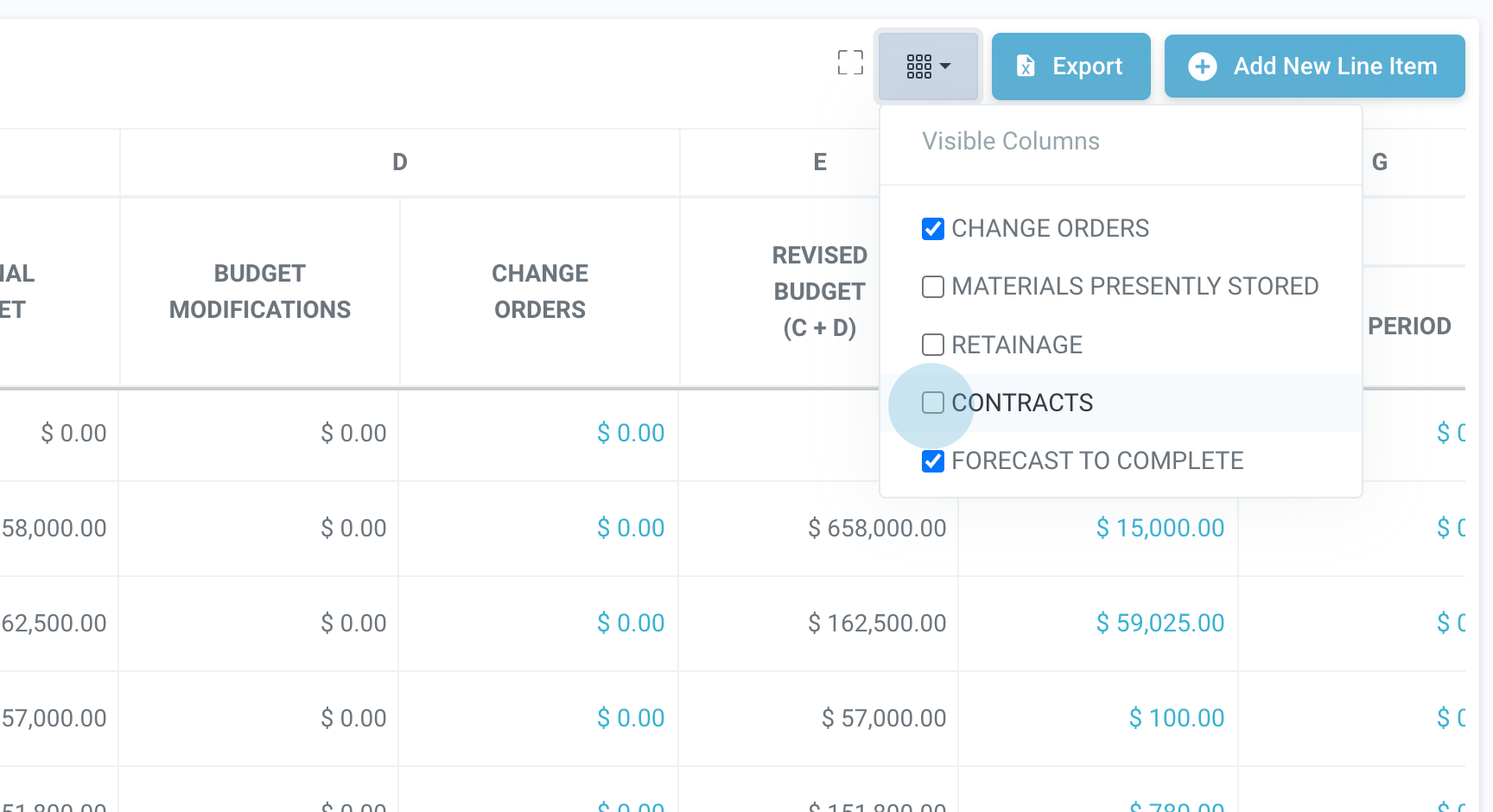Viewport: 1493px width, 812px height.
Task: Add New Line Item to budget
Action: [1314, 67]
